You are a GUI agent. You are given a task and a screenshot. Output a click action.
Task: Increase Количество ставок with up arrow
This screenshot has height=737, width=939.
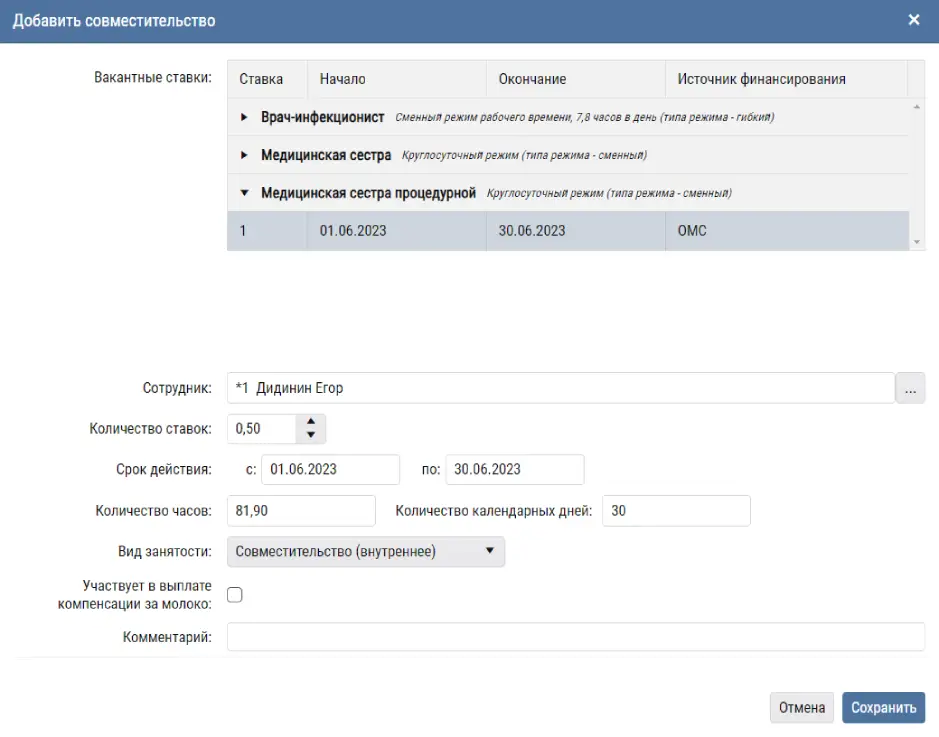[x=311, y=422]
